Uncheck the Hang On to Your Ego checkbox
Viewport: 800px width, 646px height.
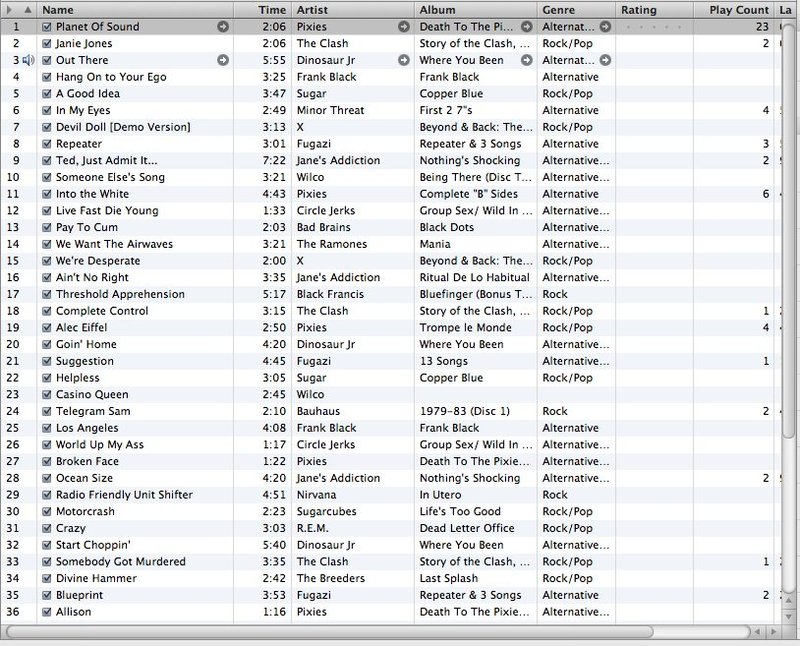coord(47,77)
